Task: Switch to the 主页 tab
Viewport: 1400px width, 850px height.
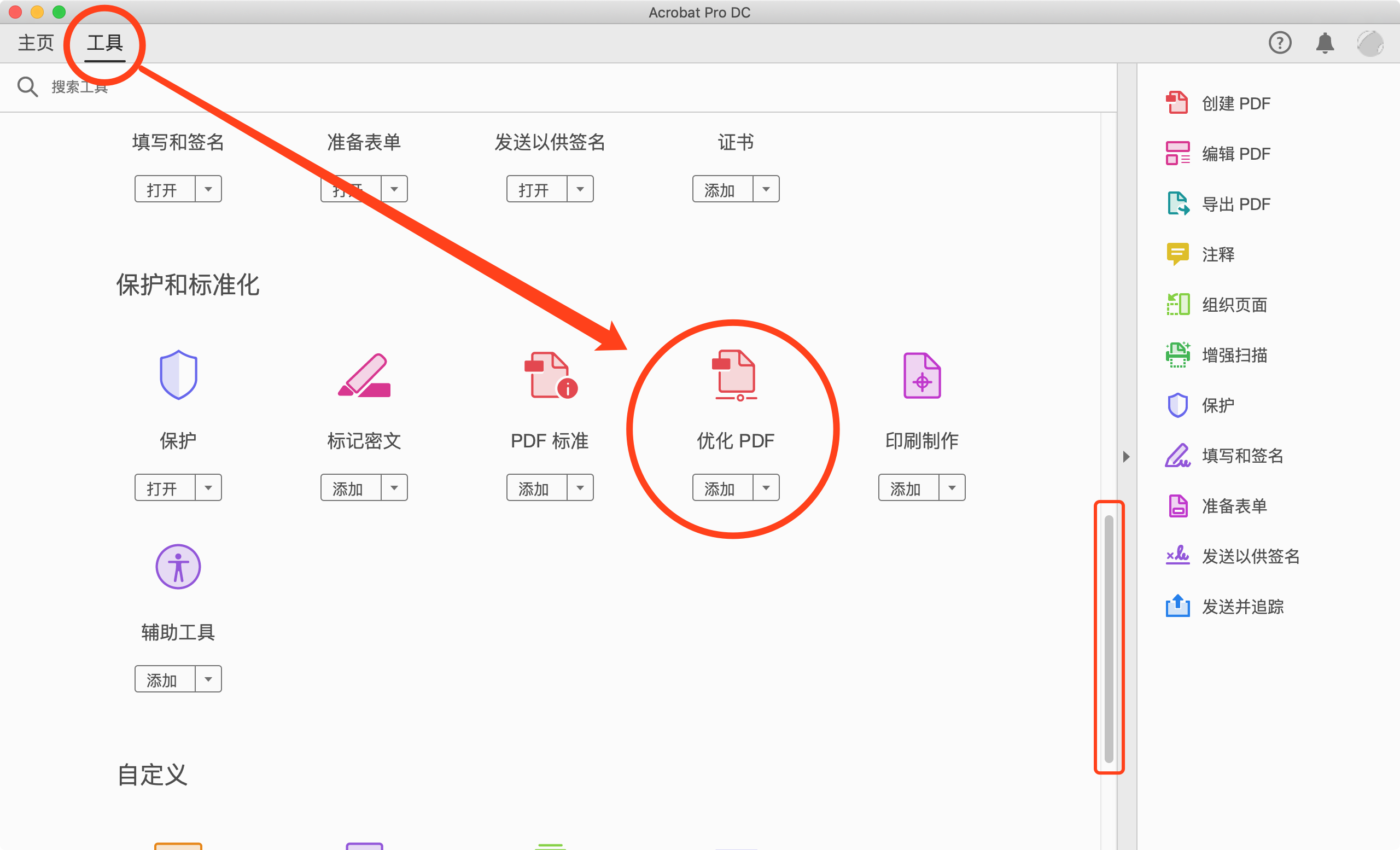Action: point(36,43)
